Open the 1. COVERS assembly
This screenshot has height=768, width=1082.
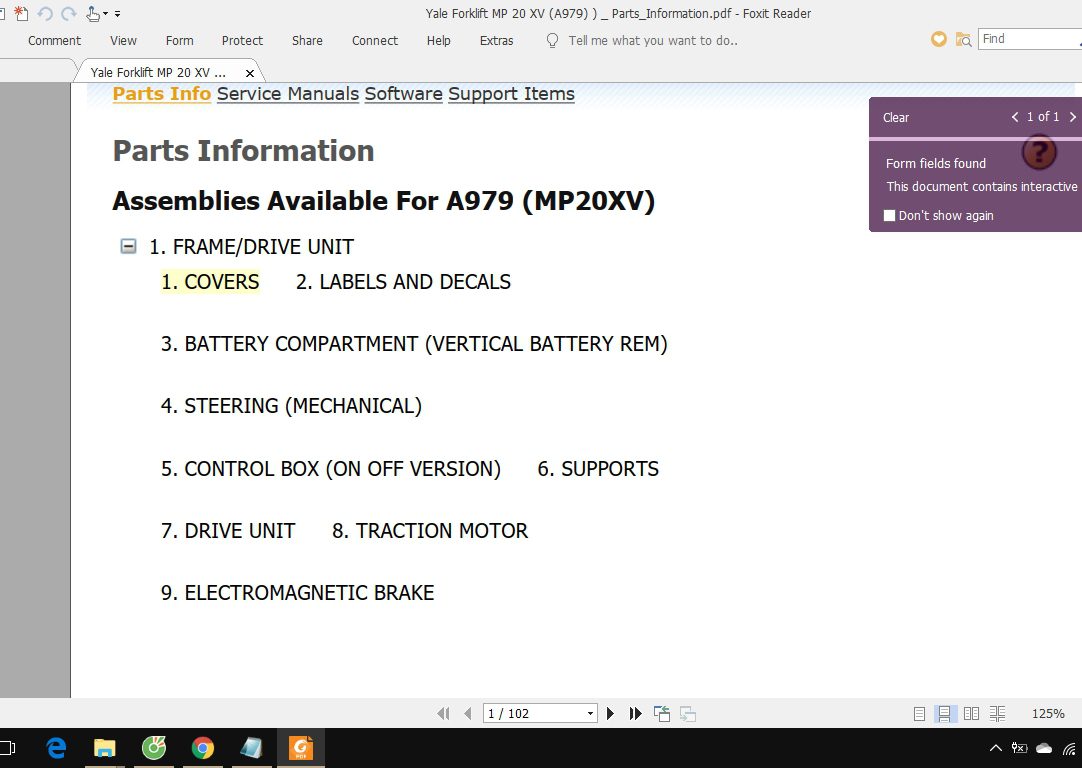pyautogui.click(x=210, y=282)
